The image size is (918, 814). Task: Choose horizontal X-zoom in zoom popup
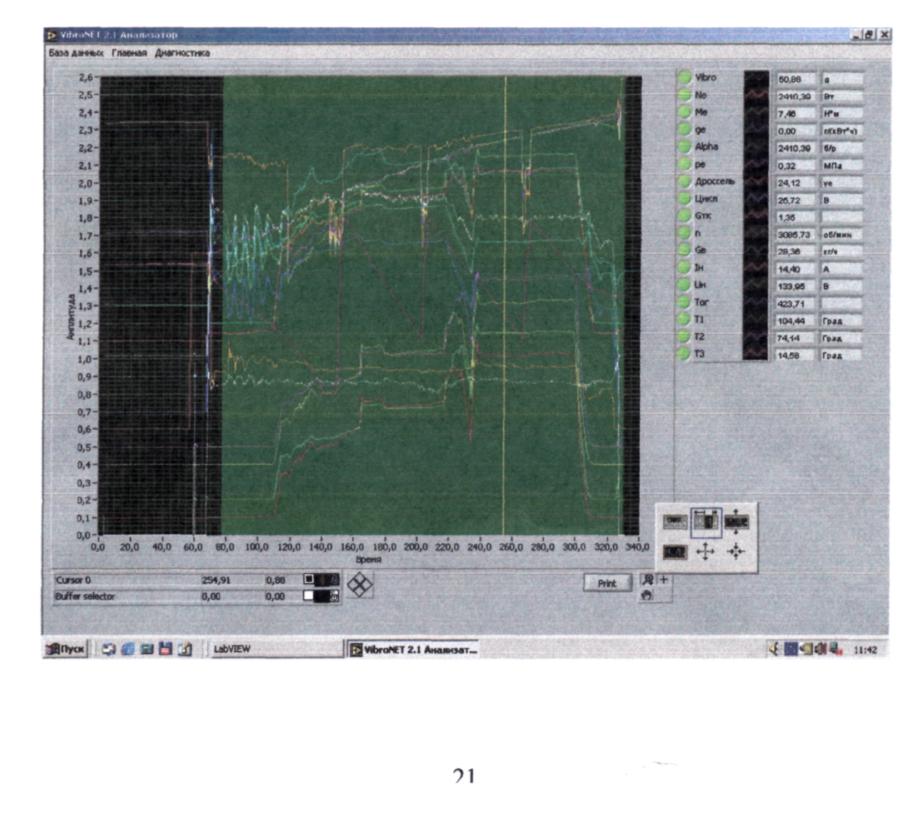707,521
